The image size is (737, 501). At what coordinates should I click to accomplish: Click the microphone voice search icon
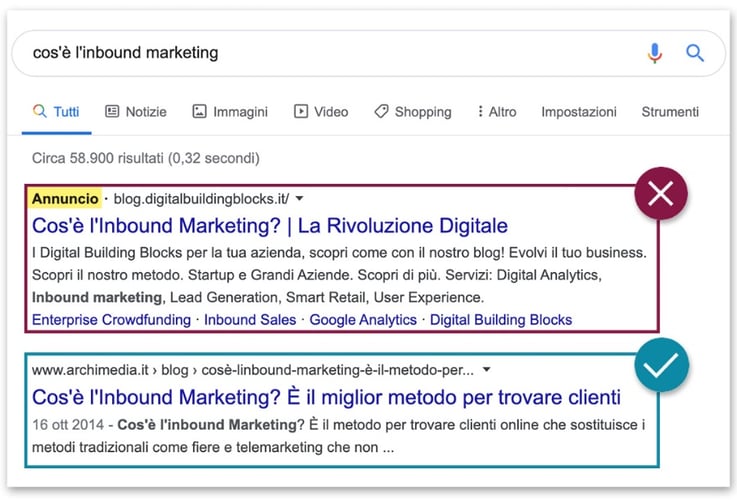(x=655, y=53)
